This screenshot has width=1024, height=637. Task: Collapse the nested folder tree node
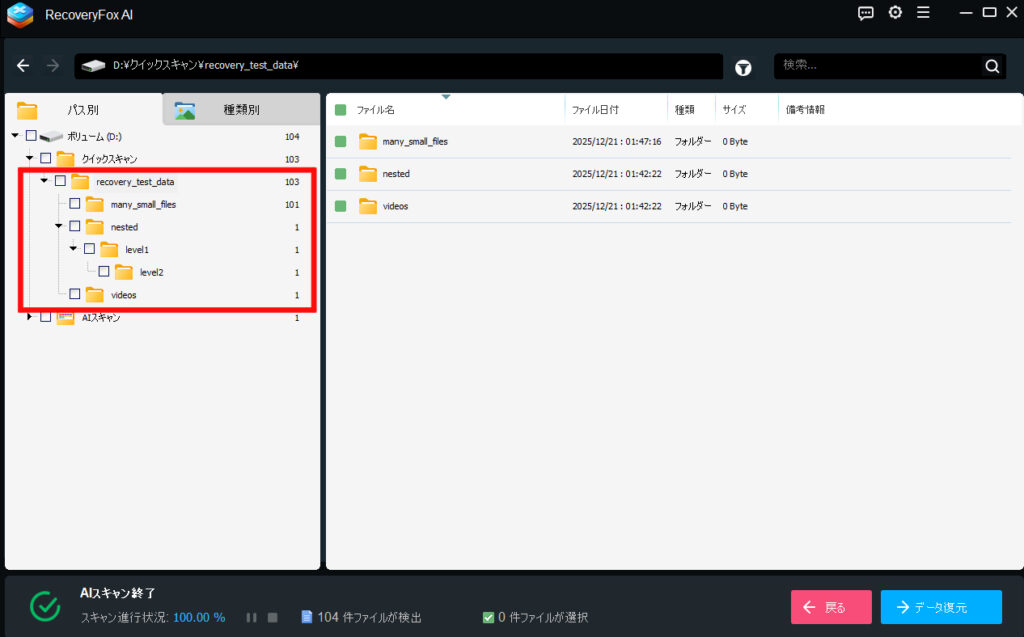(59, 227)
